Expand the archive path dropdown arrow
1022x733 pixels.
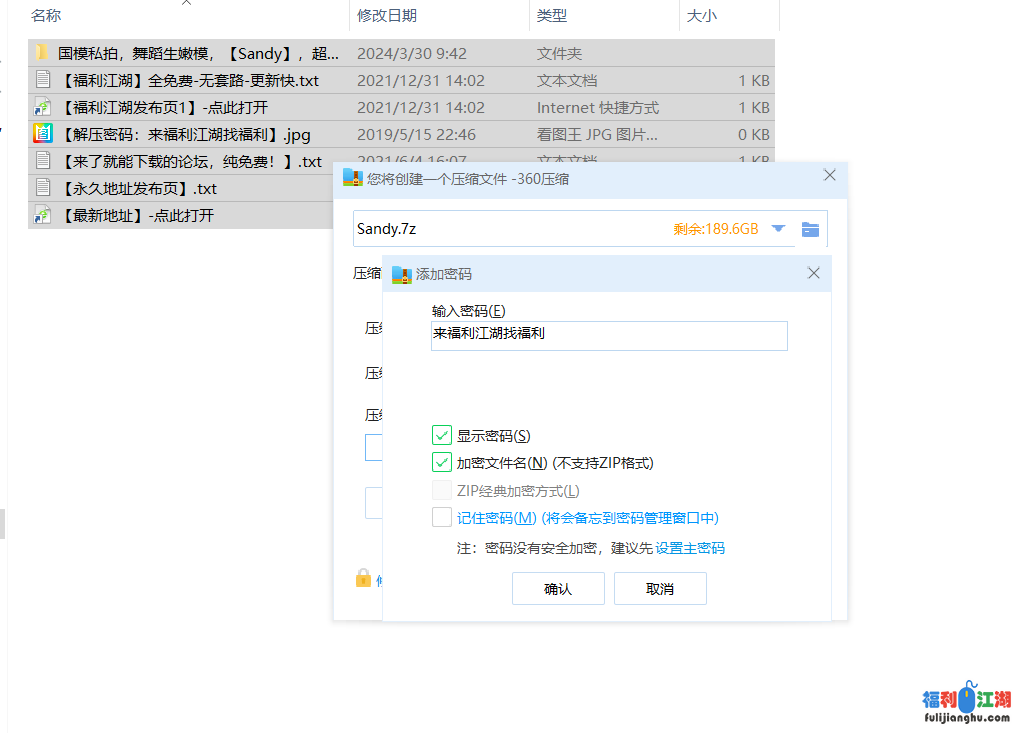pos(778,229)
